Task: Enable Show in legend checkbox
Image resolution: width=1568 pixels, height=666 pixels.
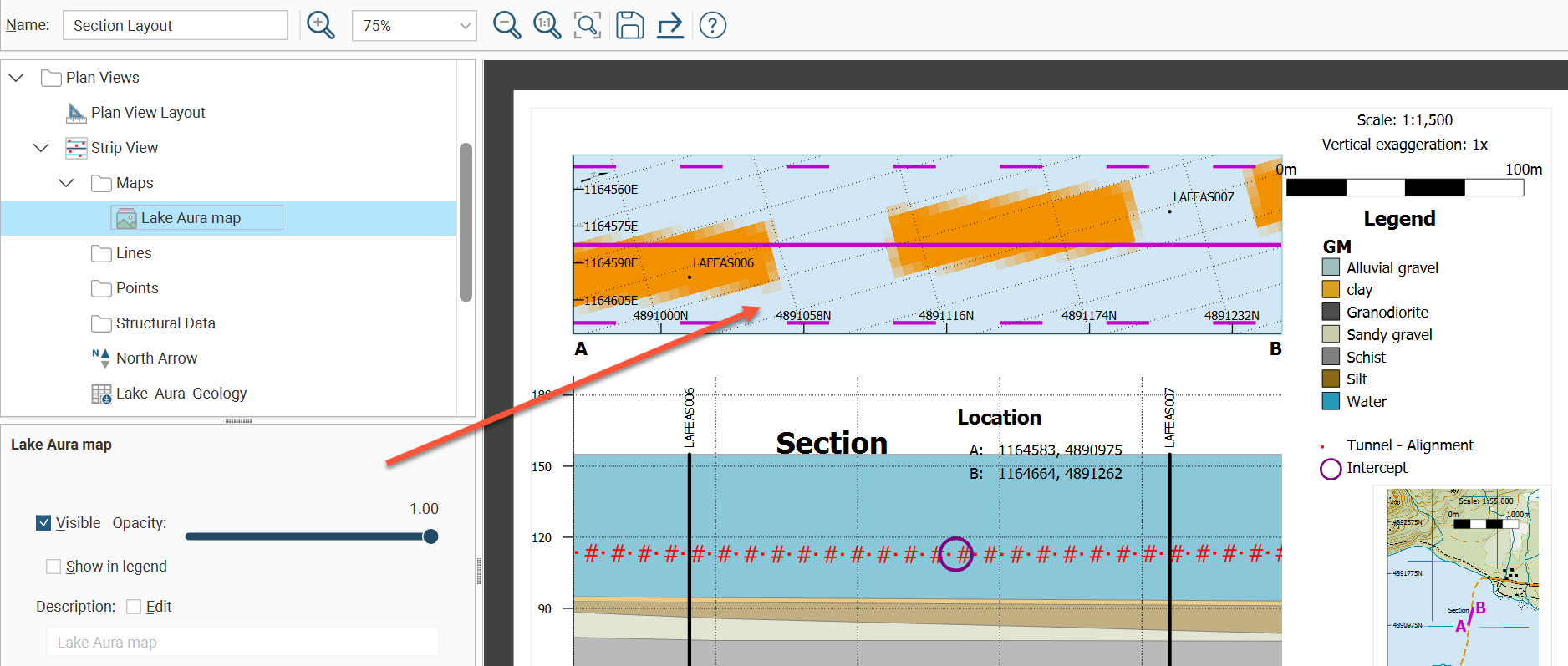Action: 53,567
